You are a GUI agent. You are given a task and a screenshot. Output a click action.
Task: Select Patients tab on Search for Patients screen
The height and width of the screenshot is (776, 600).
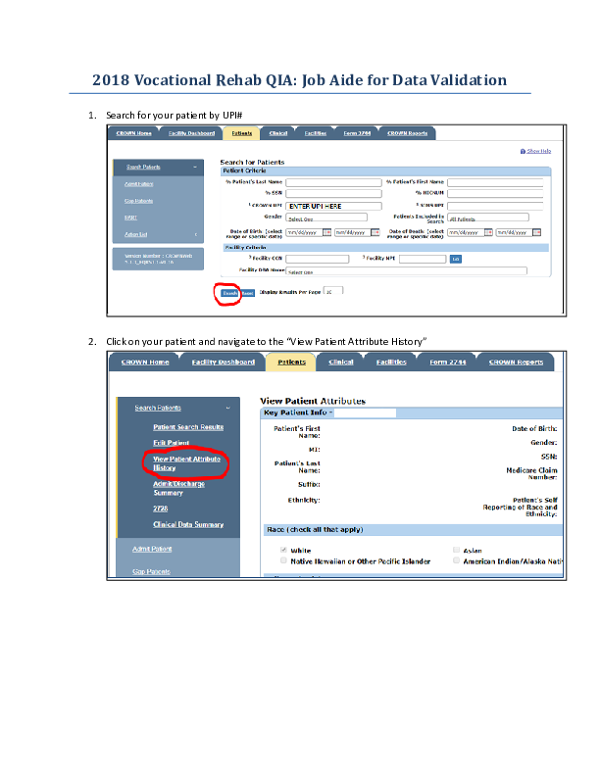tap(242, 133)
